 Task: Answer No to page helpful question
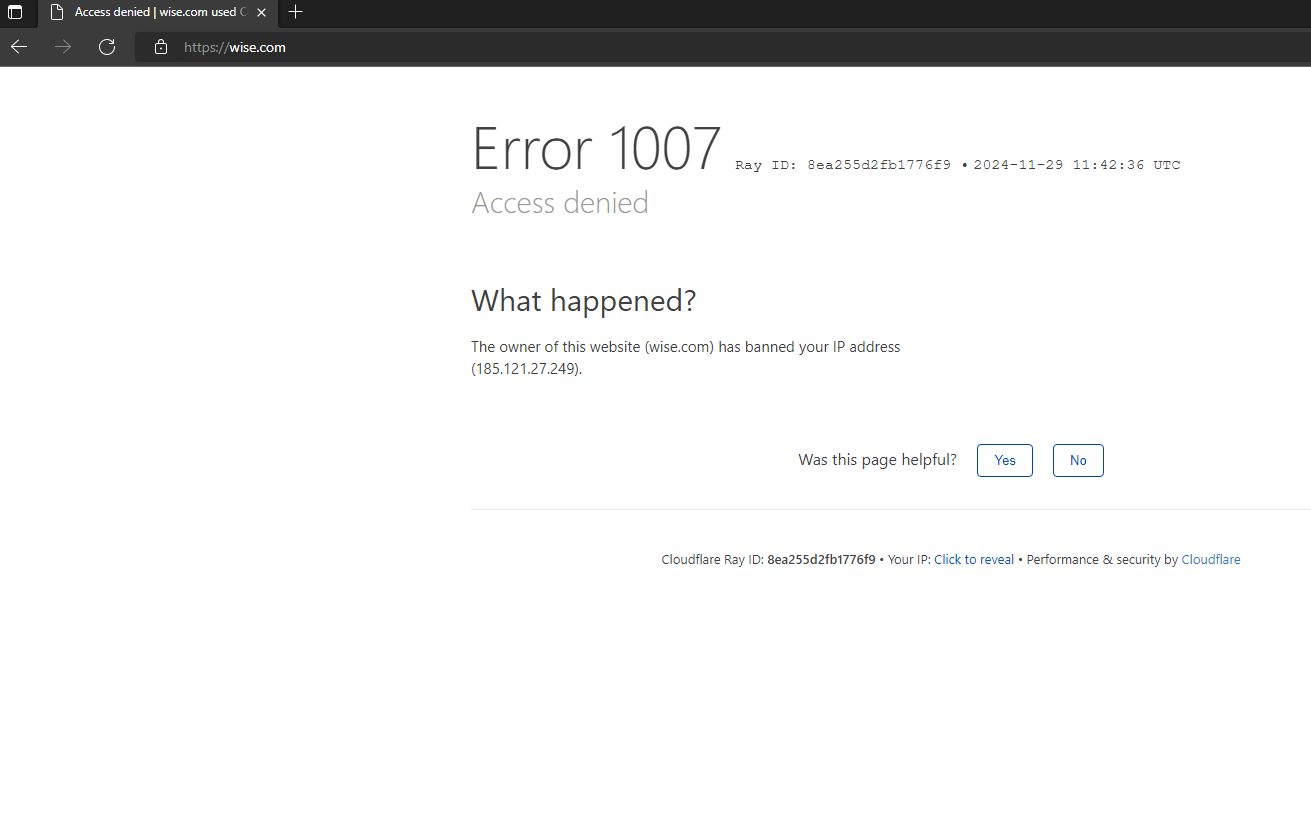click(x=1078, y=460)
